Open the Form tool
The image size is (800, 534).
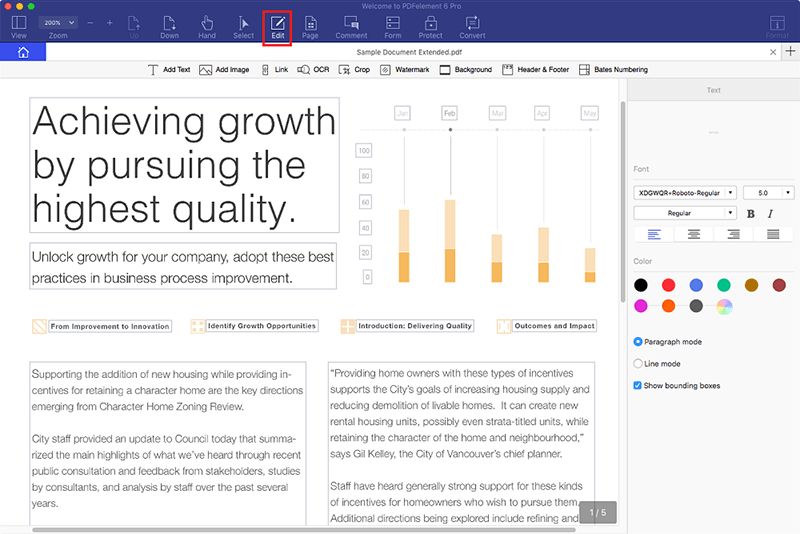click(393, 25)
